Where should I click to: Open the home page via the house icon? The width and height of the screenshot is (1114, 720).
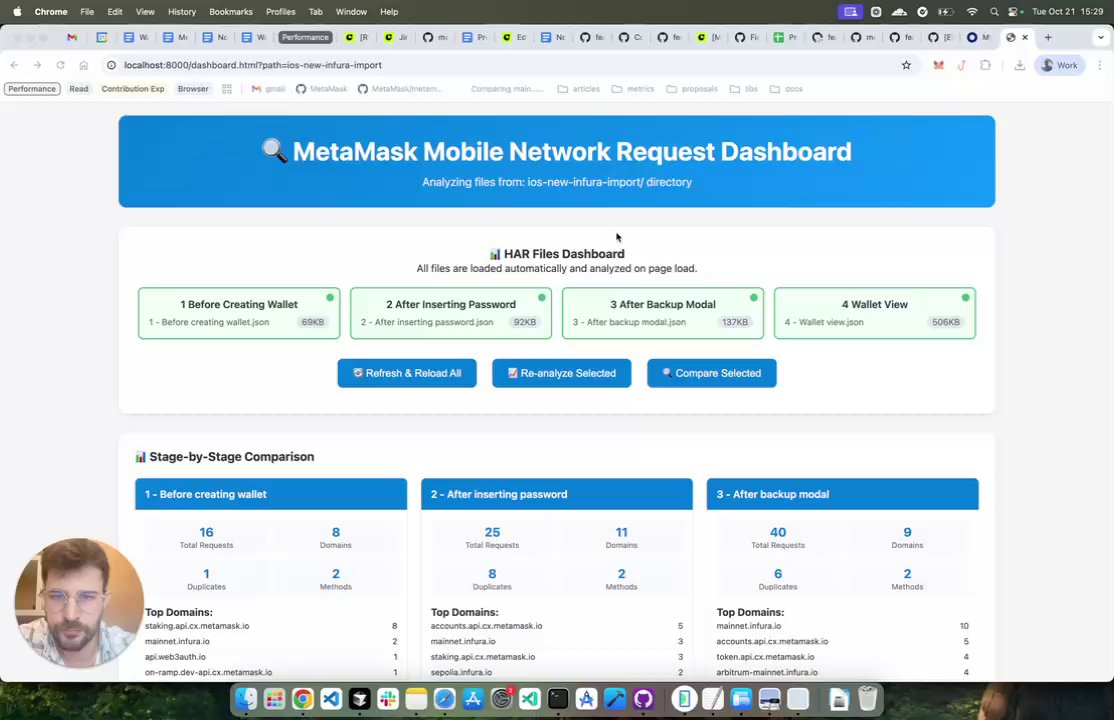pos(84,65)
